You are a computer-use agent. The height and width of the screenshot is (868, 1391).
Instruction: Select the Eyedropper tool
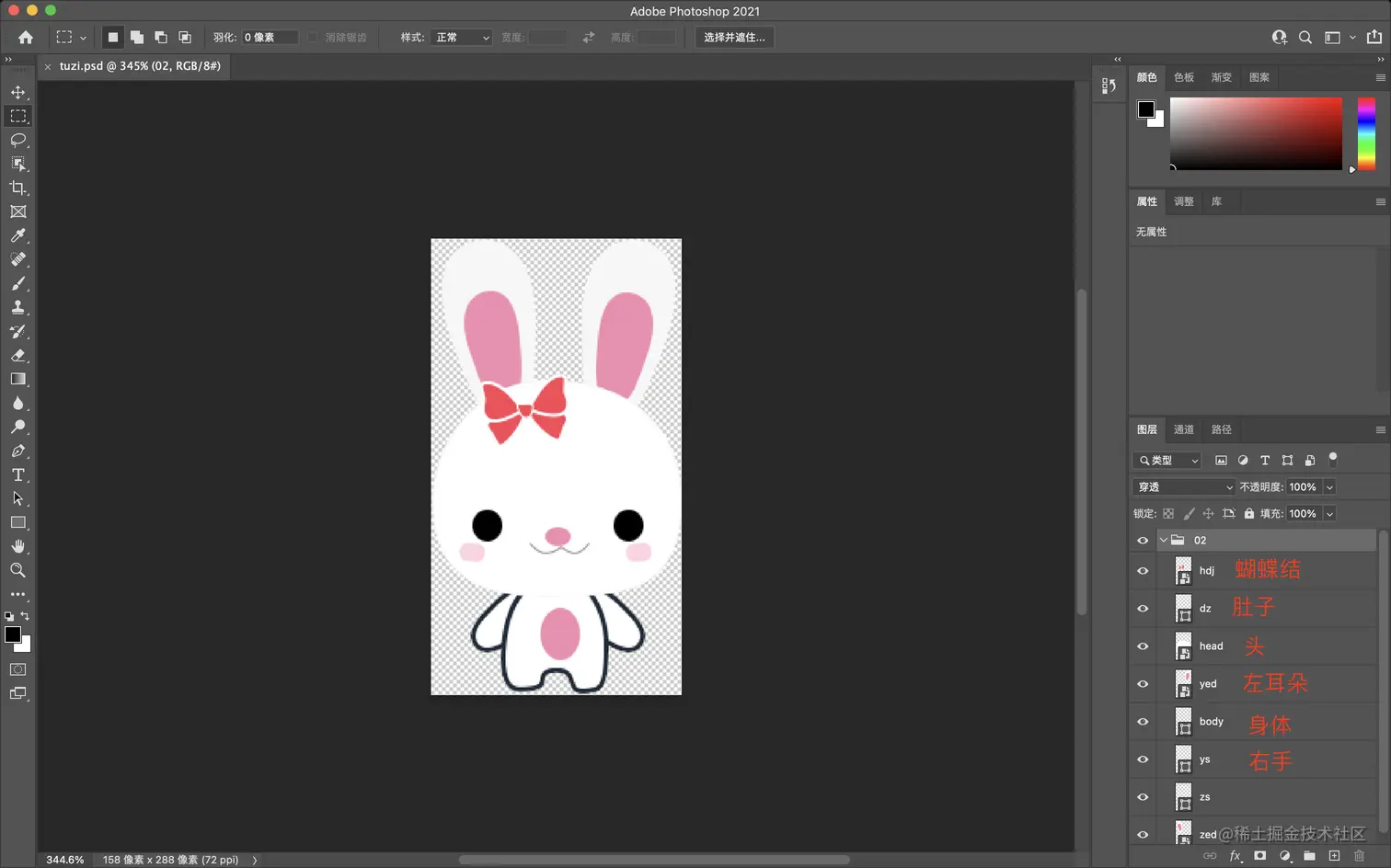tap(18, 235)
